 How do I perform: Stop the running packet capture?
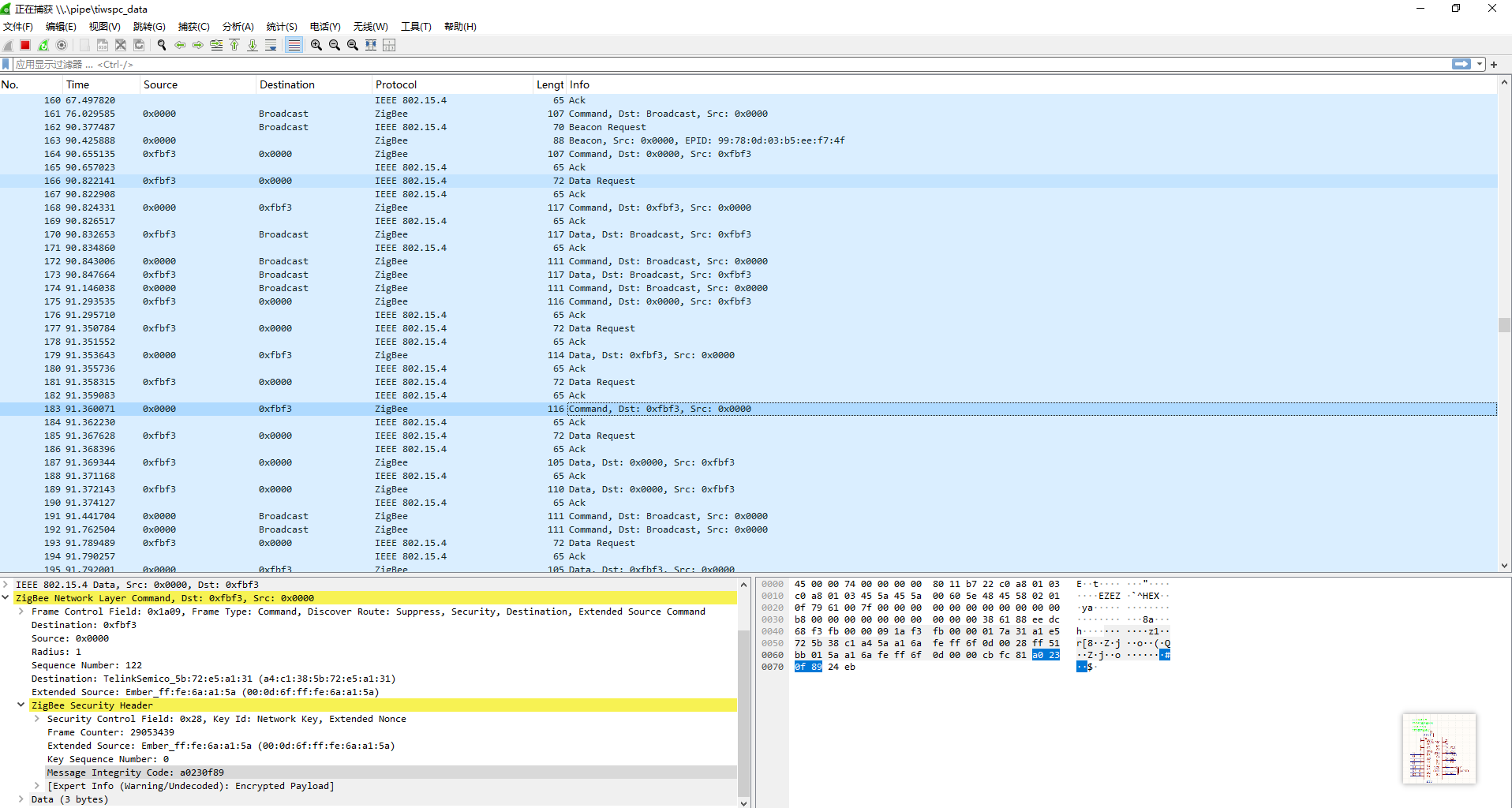[x=25, y=45]
